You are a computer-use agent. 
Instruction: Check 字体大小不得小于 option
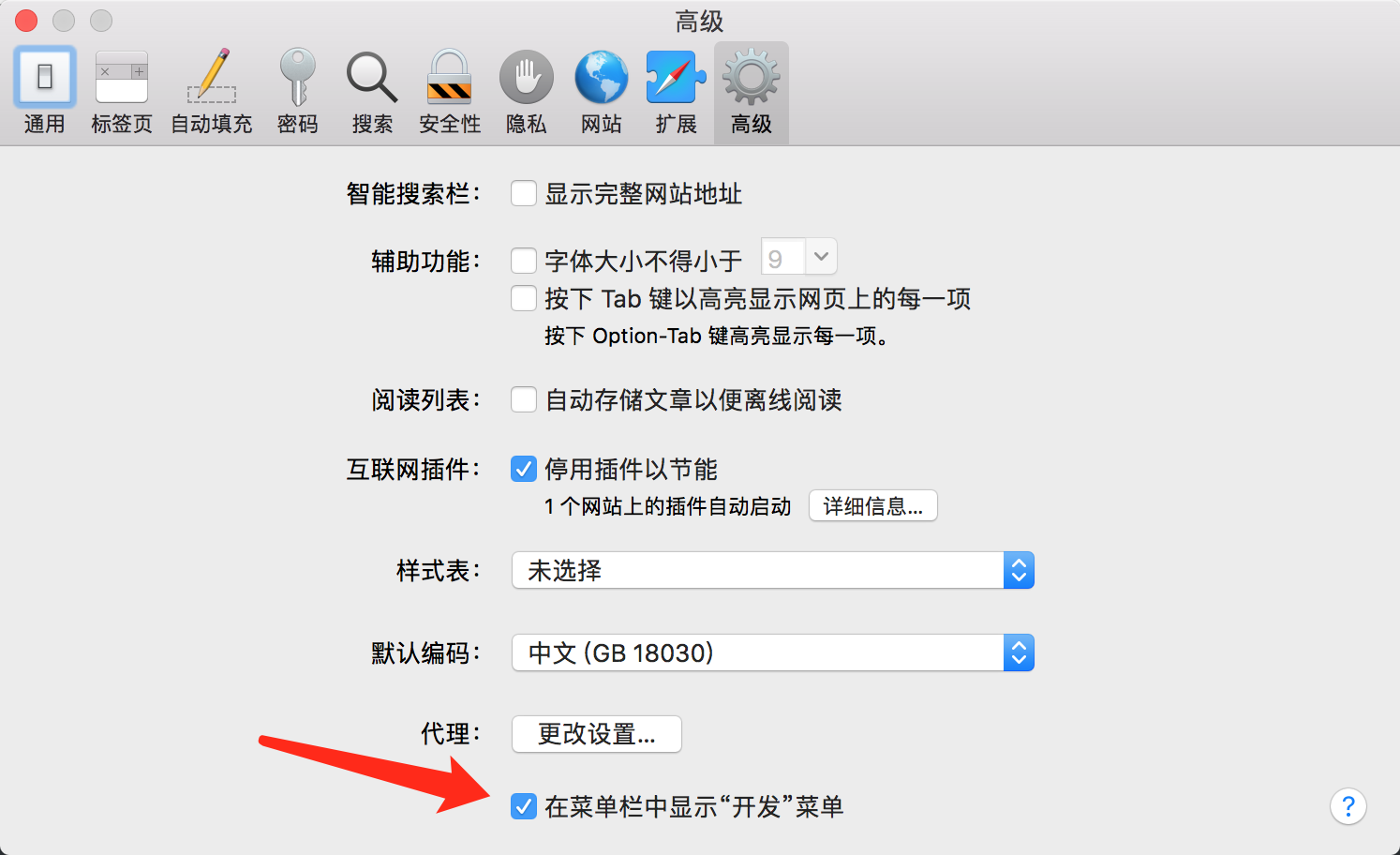(x=524, y=260)
